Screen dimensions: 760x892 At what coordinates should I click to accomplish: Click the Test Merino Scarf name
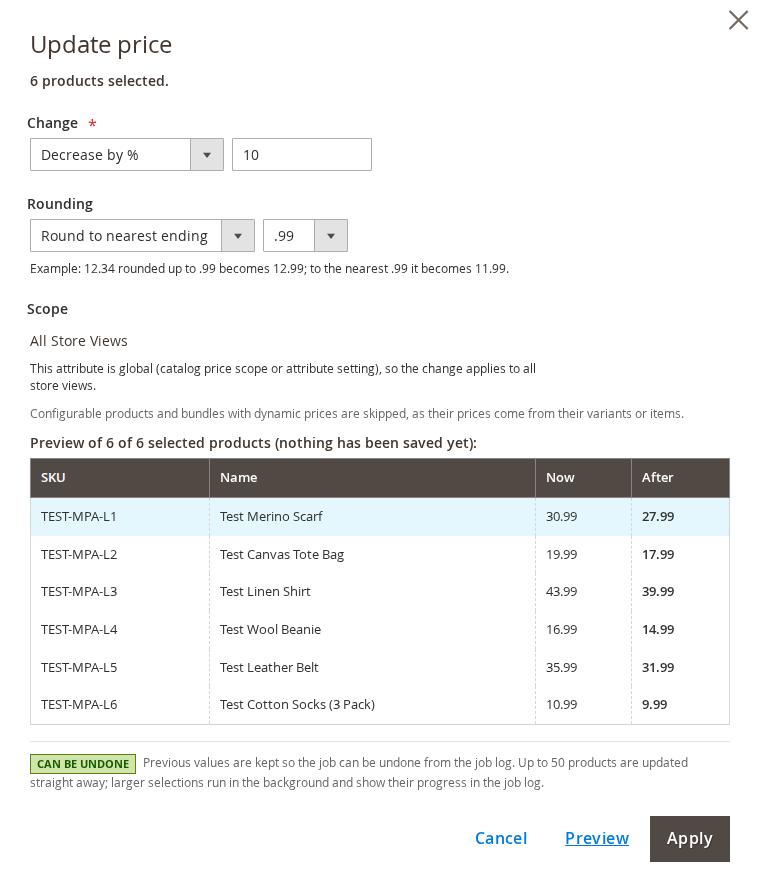(271, 517)
